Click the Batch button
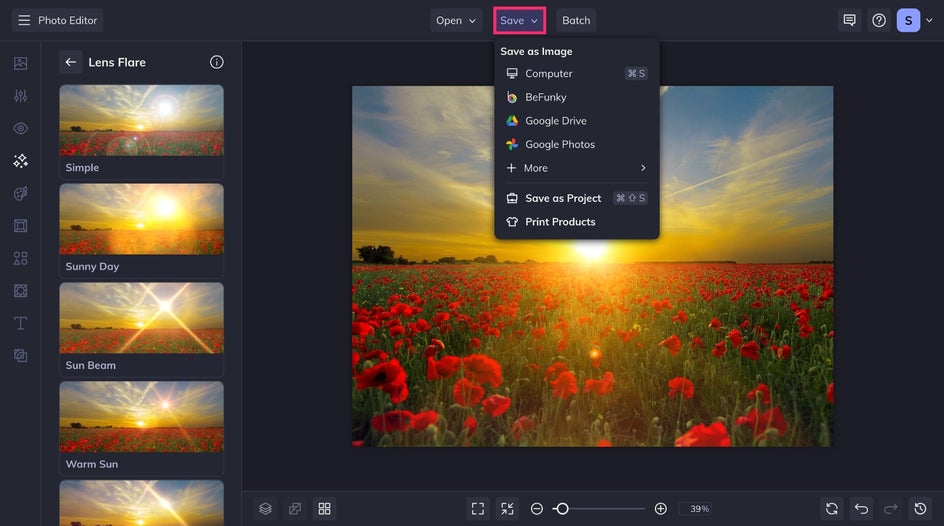This screenshot has height=526, width=944. pos(576,20)
